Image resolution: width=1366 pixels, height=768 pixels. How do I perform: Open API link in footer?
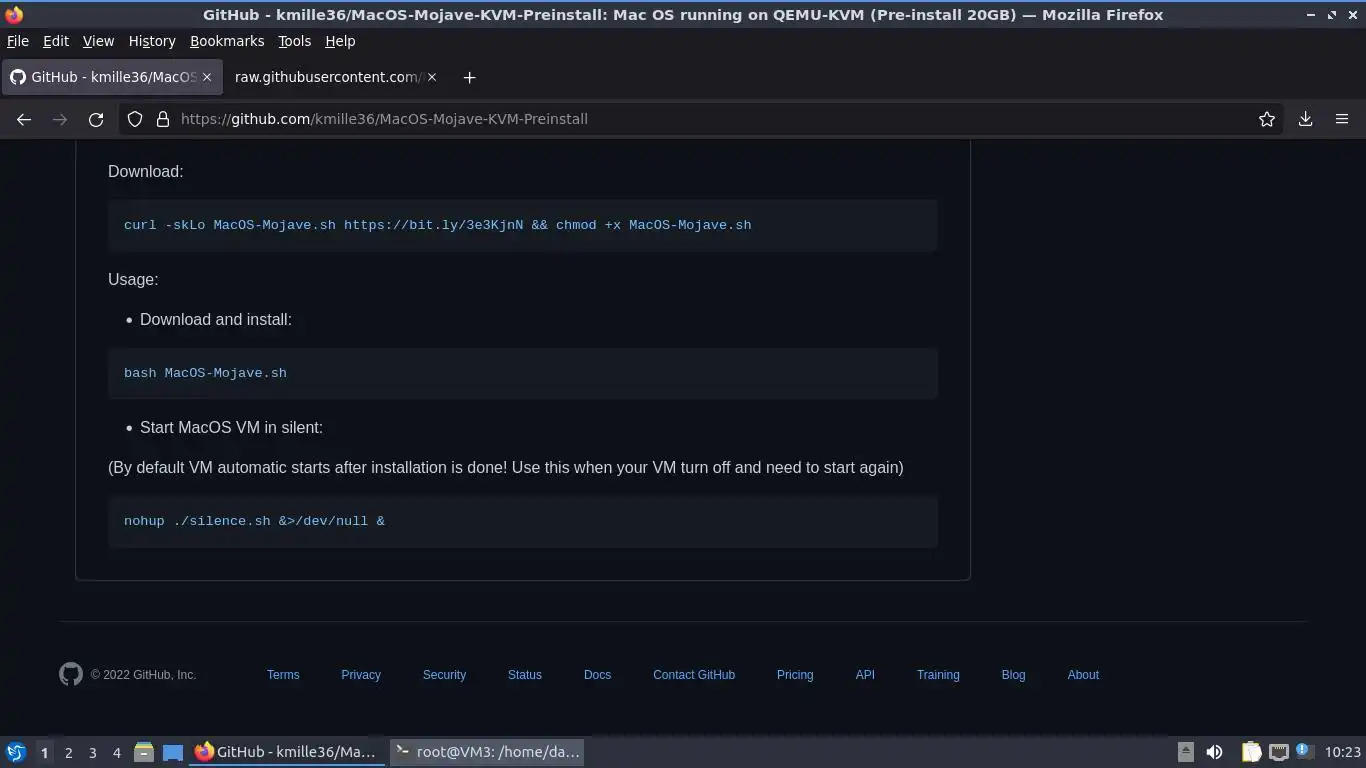click(865, 675)
